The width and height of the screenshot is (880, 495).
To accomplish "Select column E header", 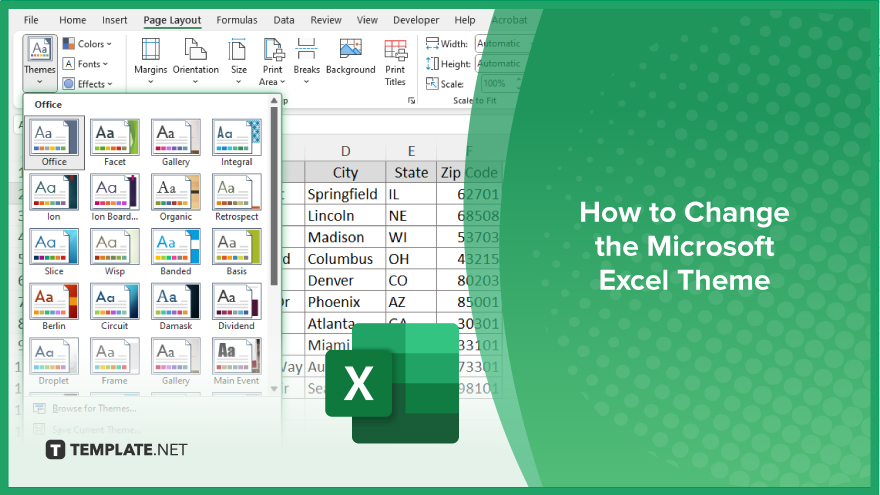I will (x=411, y=151).
